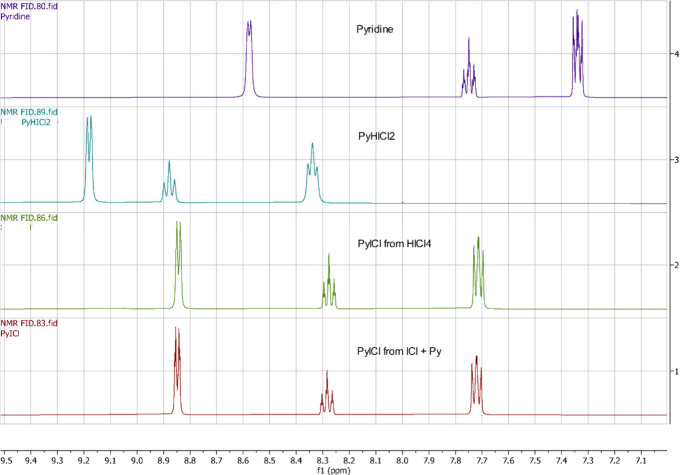Pick the teal PyHICl2 multiplet near 8.34 ppm
This screenshot has width=680, height=475.
312,173
